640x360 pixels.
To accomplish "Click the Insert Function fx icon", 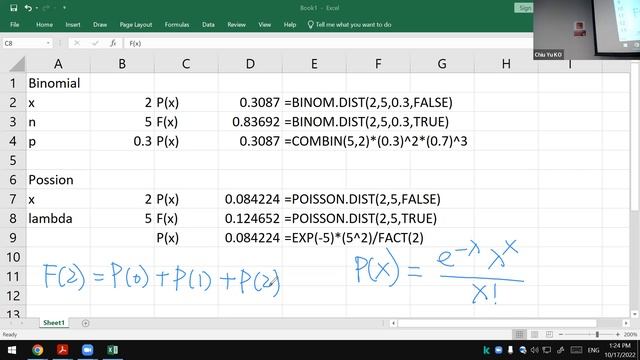I will click(x=113, y=43).
